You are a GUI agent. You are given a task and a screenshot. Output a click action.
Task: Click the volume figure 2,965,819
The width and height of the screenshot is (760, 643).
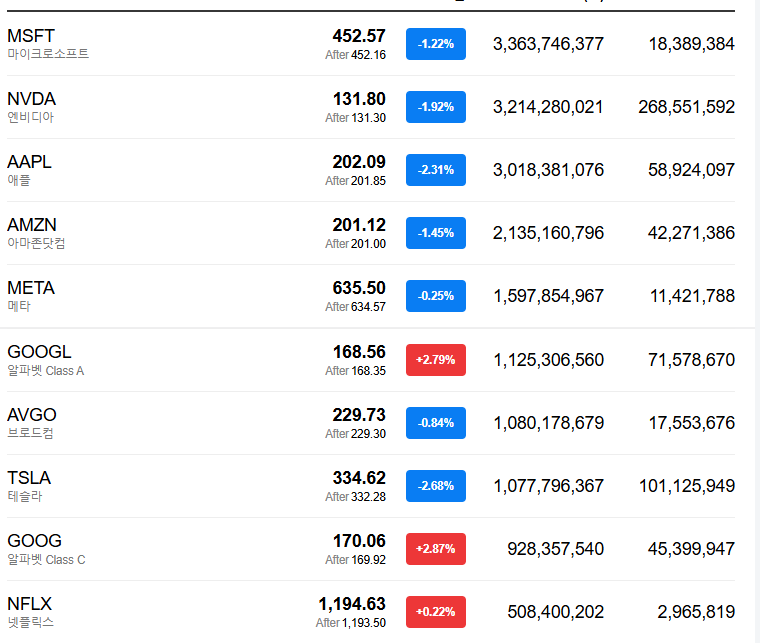point(696,612)
